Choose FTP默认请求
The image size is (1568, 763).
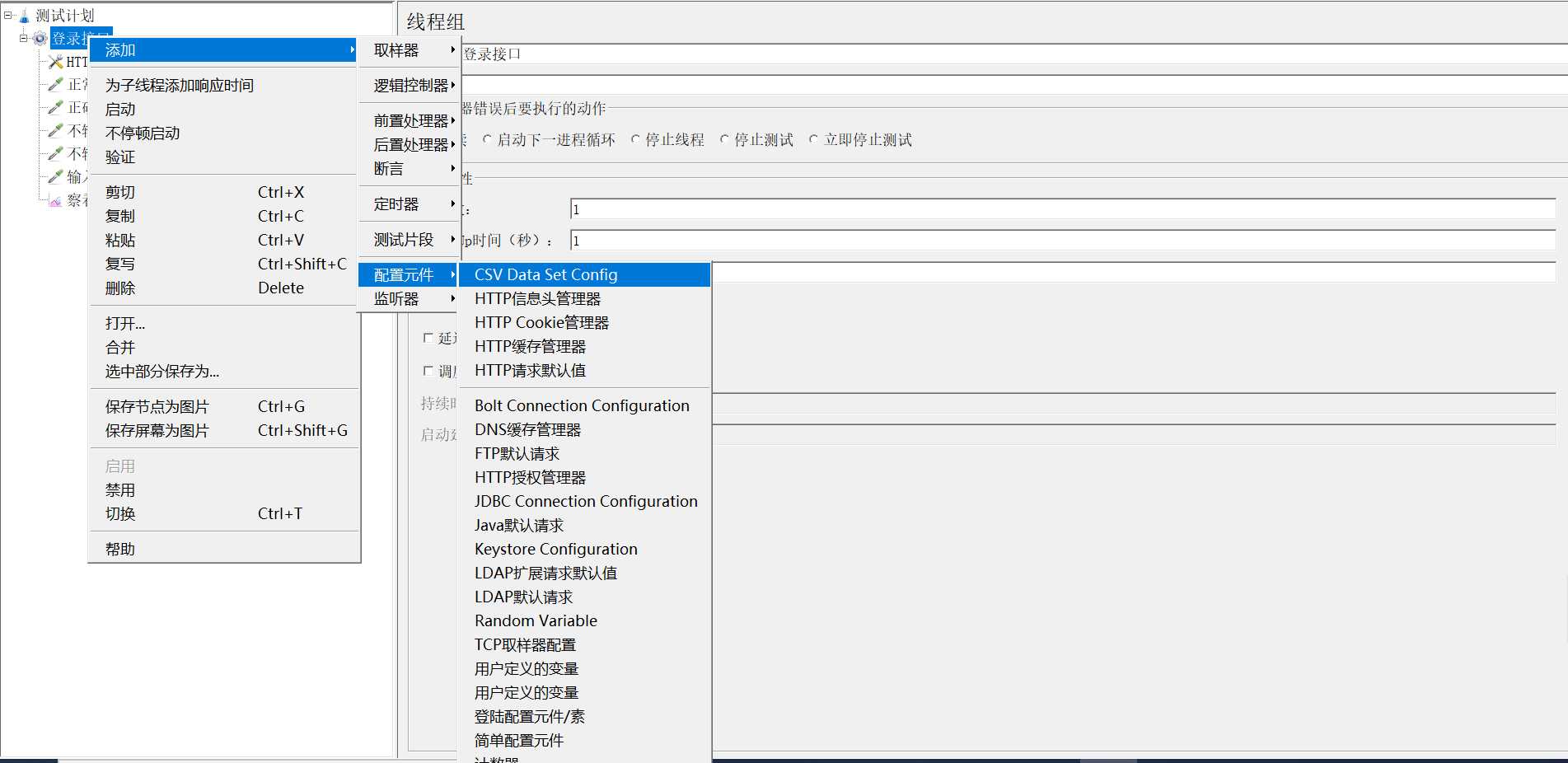(x=584, y=453)
